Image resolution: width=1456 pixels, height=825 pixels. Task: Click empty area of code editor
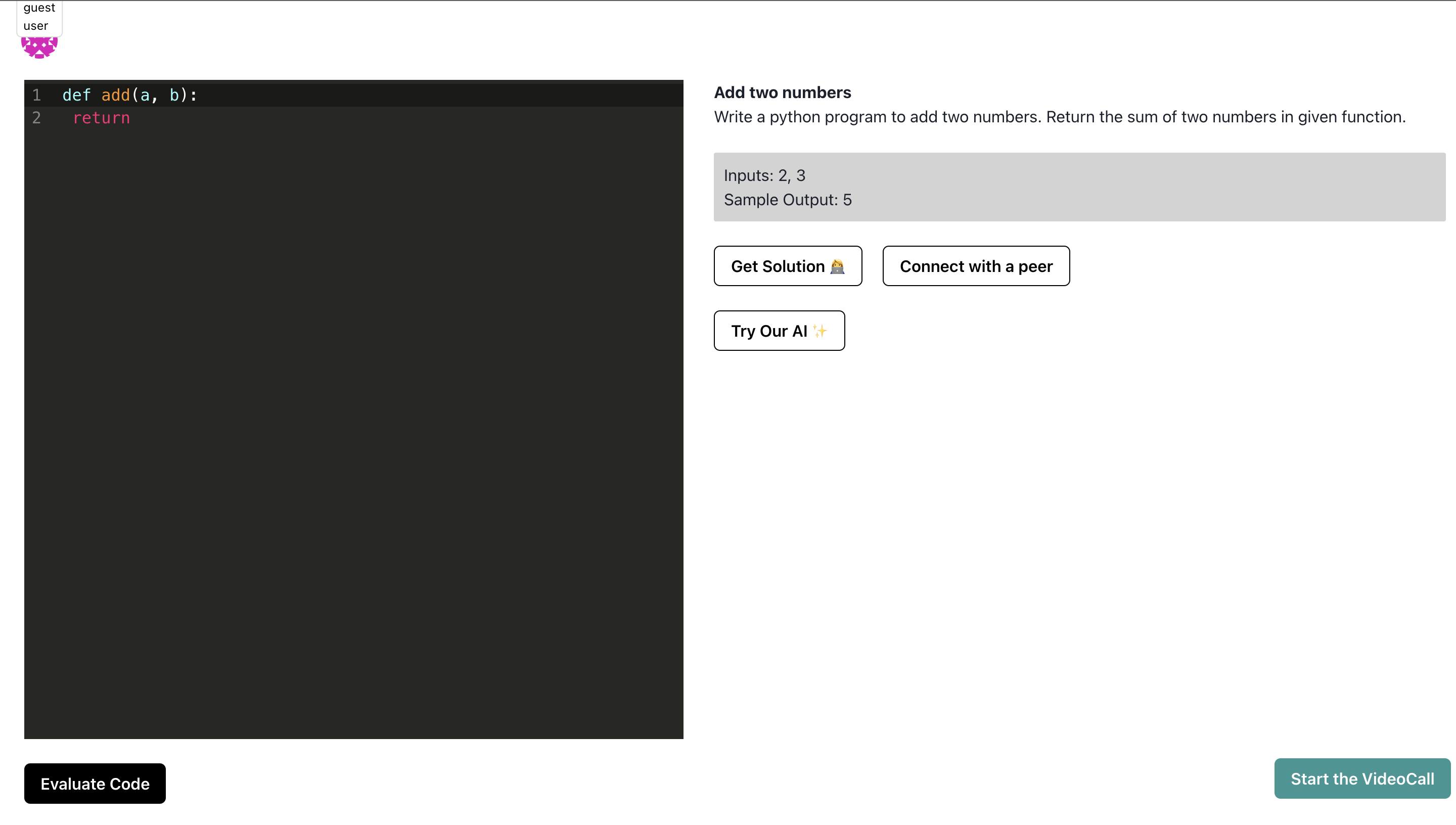tap(353, 431)
